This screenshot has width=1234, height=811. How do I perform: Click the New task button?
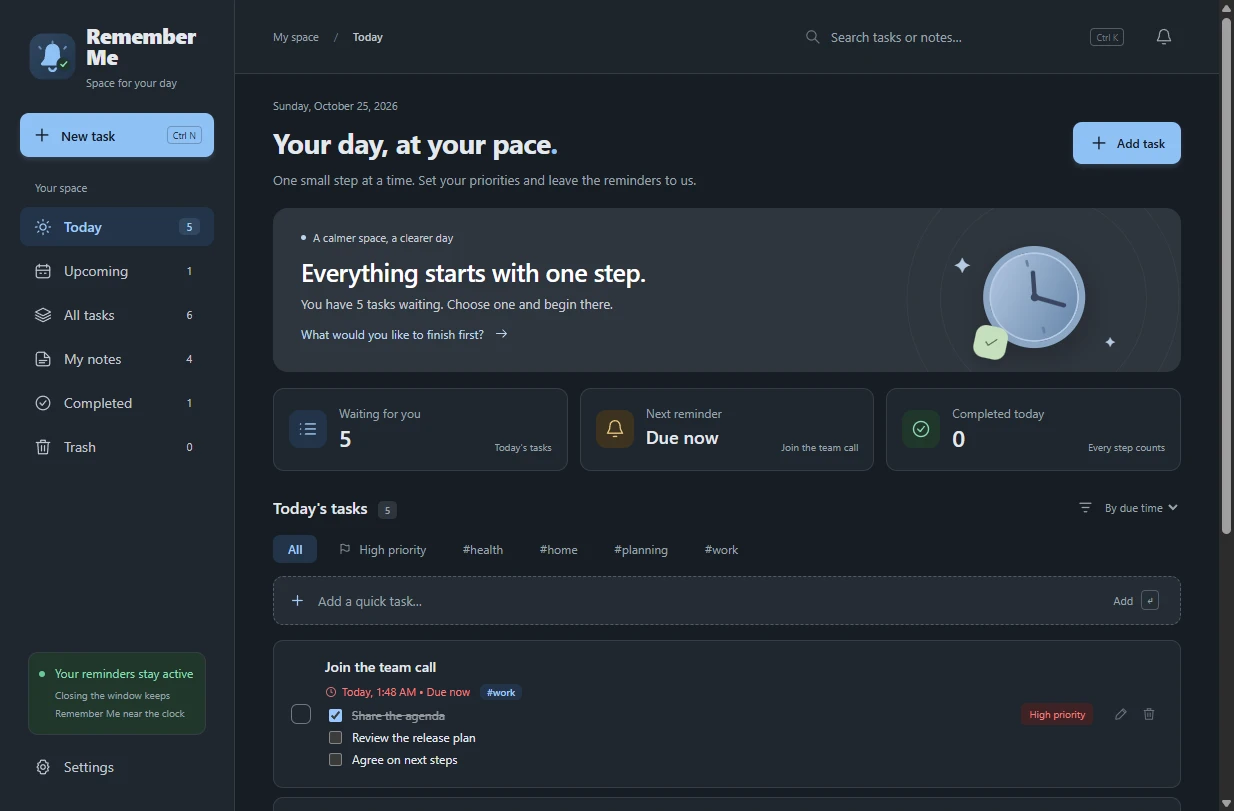(x=117, y=135)
